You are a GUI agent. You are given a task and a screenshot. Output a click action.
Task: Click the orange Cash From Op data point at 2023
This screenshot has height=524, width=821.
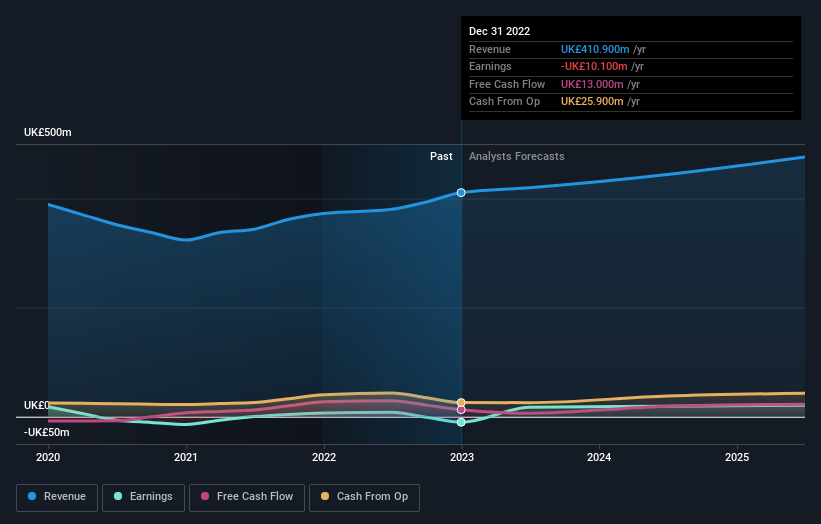pyautogui.click(x=461, y=403)
